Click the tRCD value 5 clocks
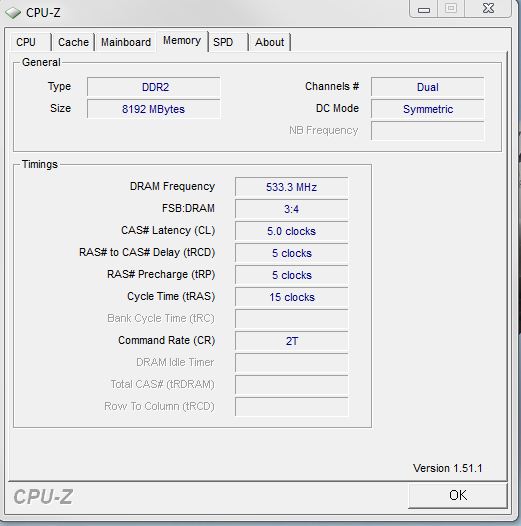521x526 pixels. [291, 253]
